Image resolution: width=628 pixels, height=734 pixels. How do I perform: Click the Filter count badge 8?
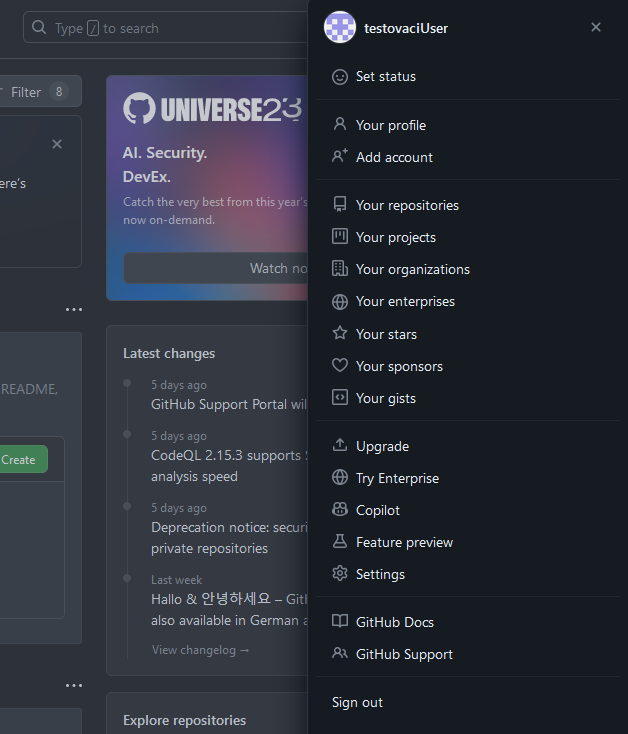59,91
